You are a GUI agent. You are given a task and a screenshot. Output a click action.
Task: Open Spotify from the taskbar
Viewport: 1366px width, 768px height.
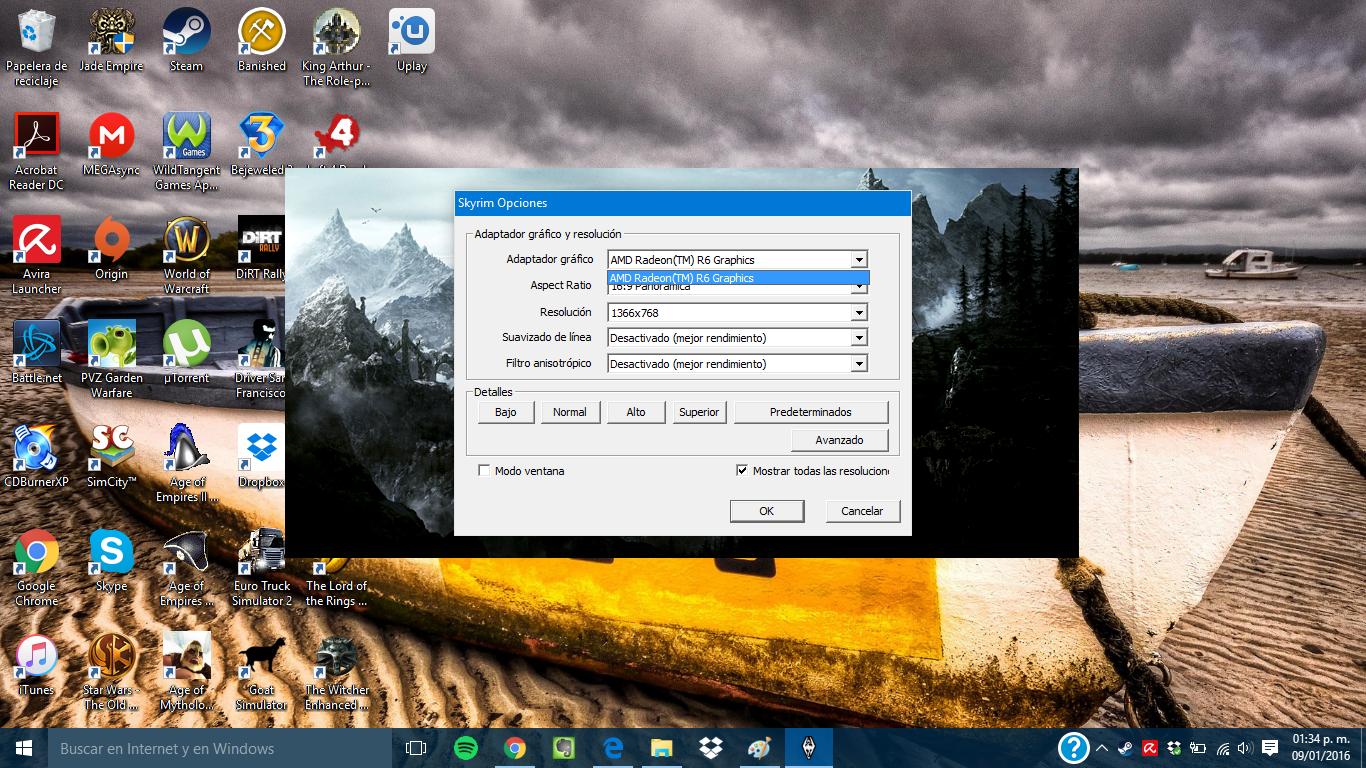[465, 748]
